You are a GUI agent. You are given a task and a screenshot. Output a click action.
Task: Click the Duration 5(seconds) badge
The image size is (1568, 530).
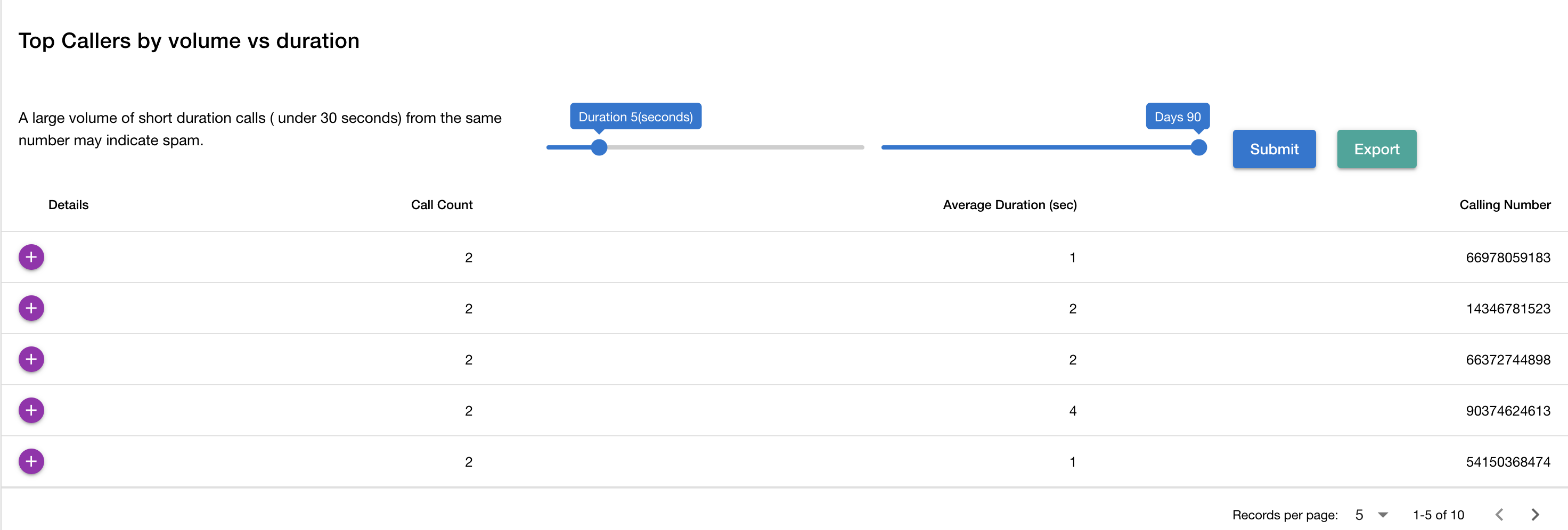pos(635,116)
